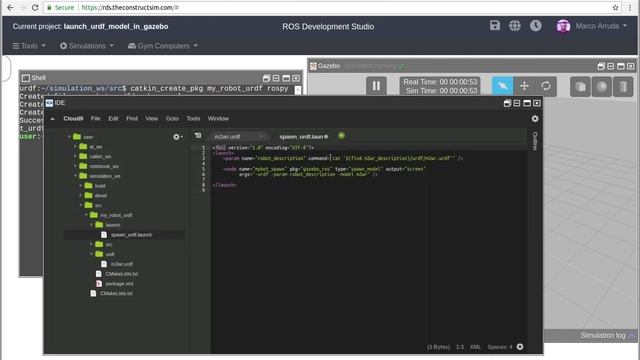The width and height of the screenshot is (640, 360).
Task: Insert a cylinder shape in Gazebo
Action: (623, 87)
